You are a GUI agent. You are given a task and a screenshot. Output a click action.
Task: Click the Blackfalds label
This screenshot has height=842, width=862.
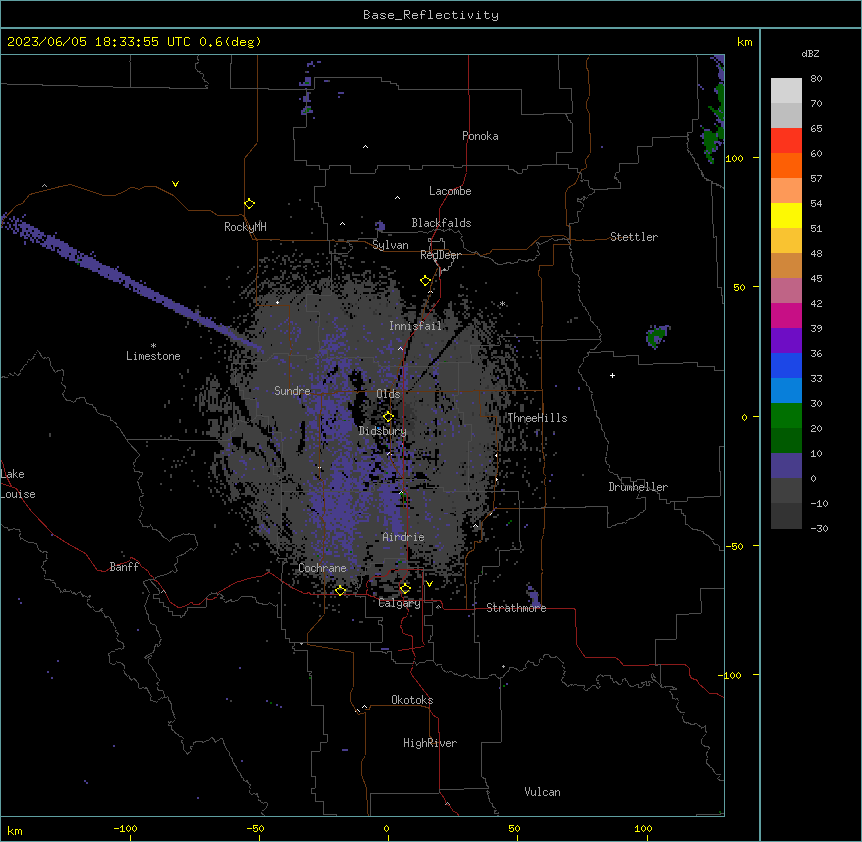[441, 223]
